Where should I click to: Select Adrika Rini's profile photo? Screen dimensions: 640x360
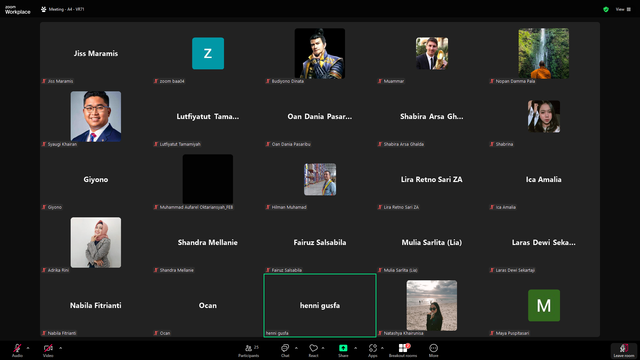point(96,242)
